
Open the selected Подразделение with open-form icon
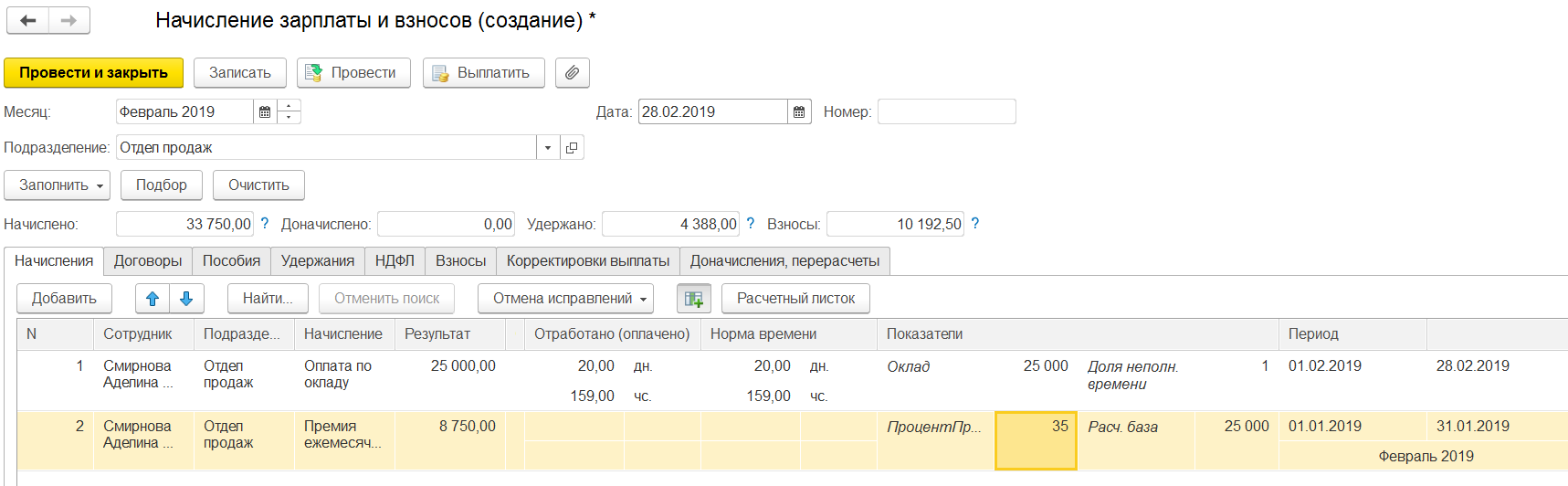click(572, 148)
